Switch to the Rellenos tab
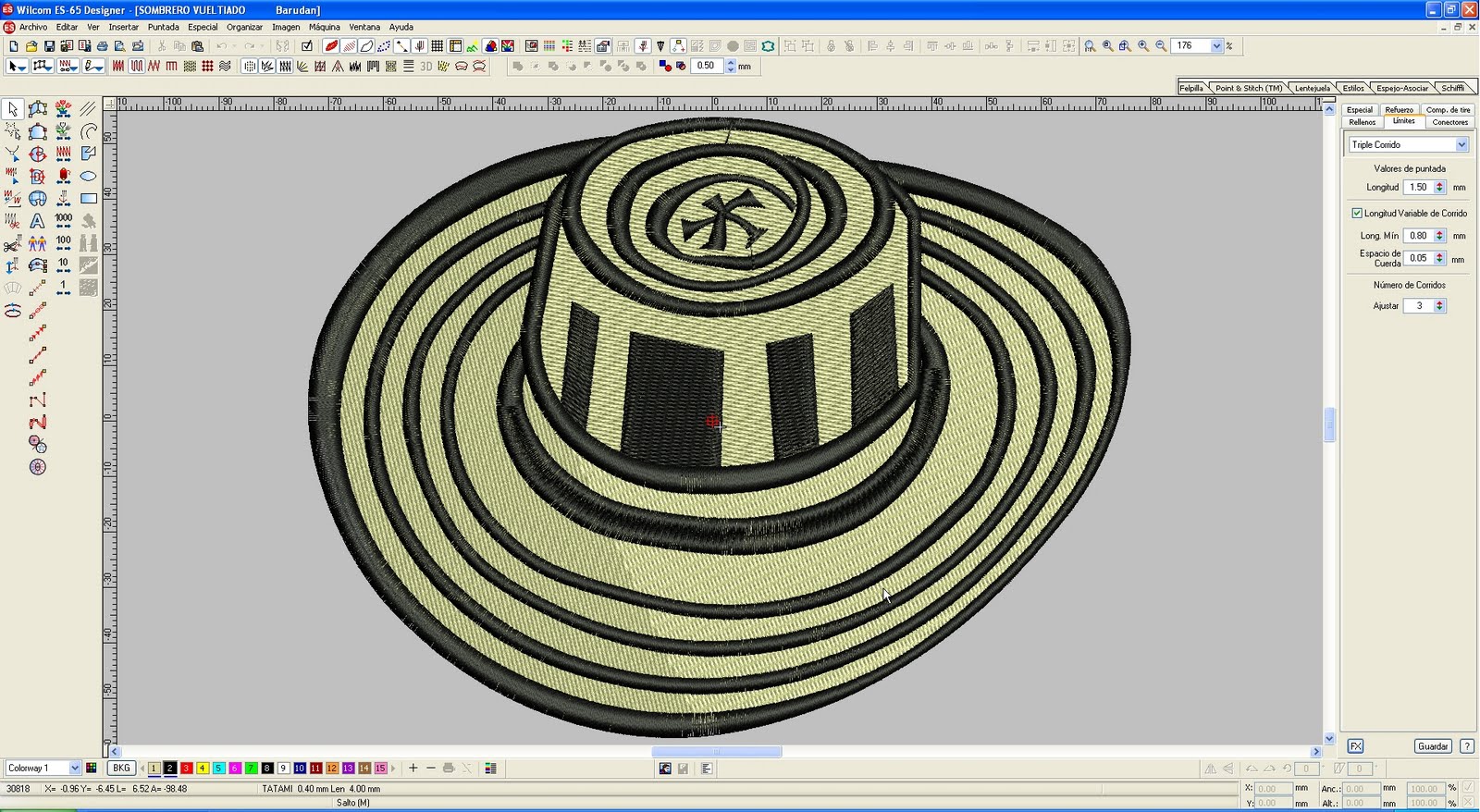The width and height of the screenshot is (1480, 812). [1362, 122]
